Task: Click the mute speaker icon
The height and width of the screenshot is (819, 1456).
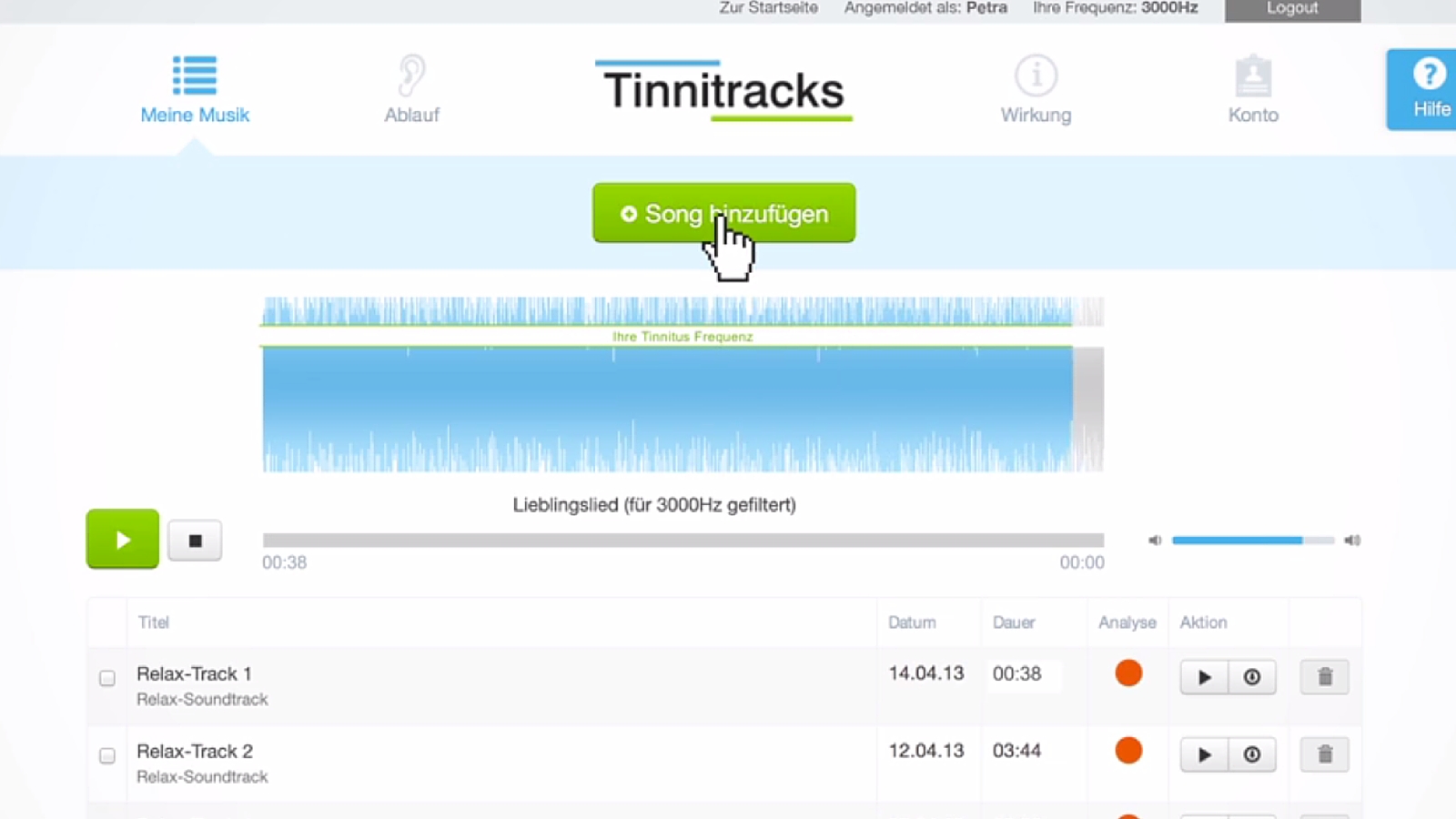Action: (x=1155, y=541)
